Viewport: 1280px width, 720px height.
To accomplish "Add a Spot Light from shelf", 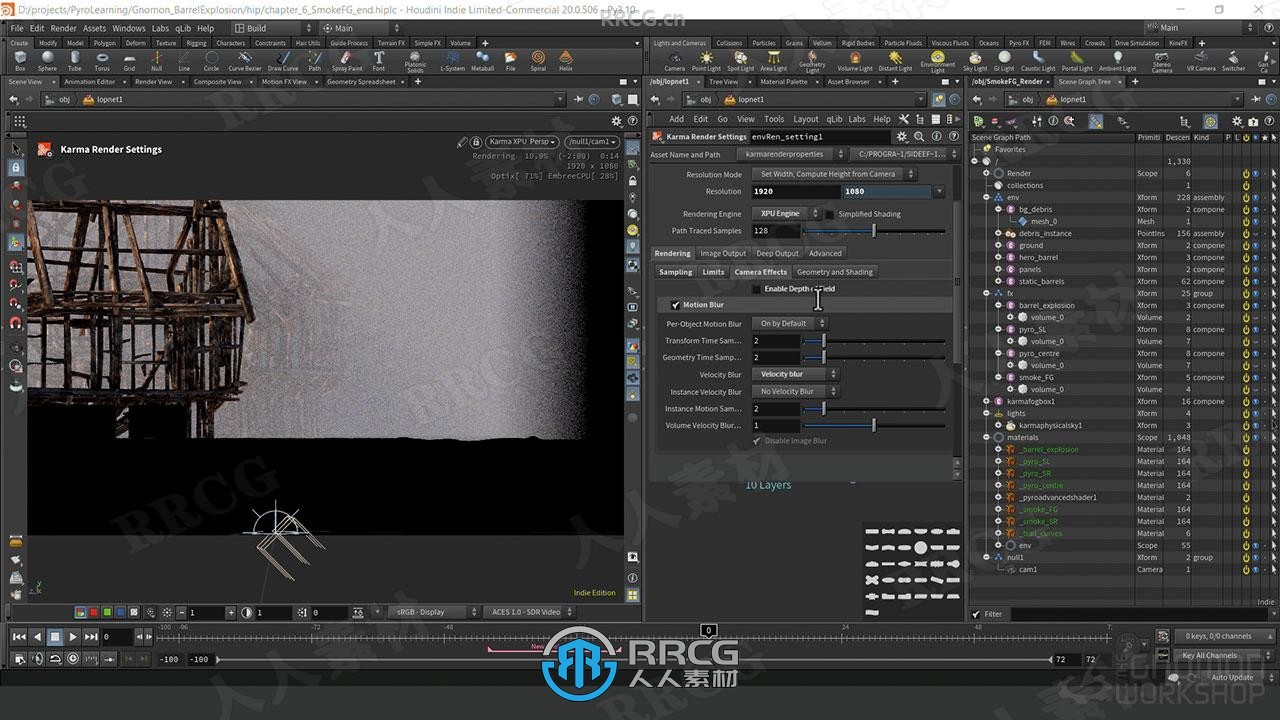I will (741, 60).
